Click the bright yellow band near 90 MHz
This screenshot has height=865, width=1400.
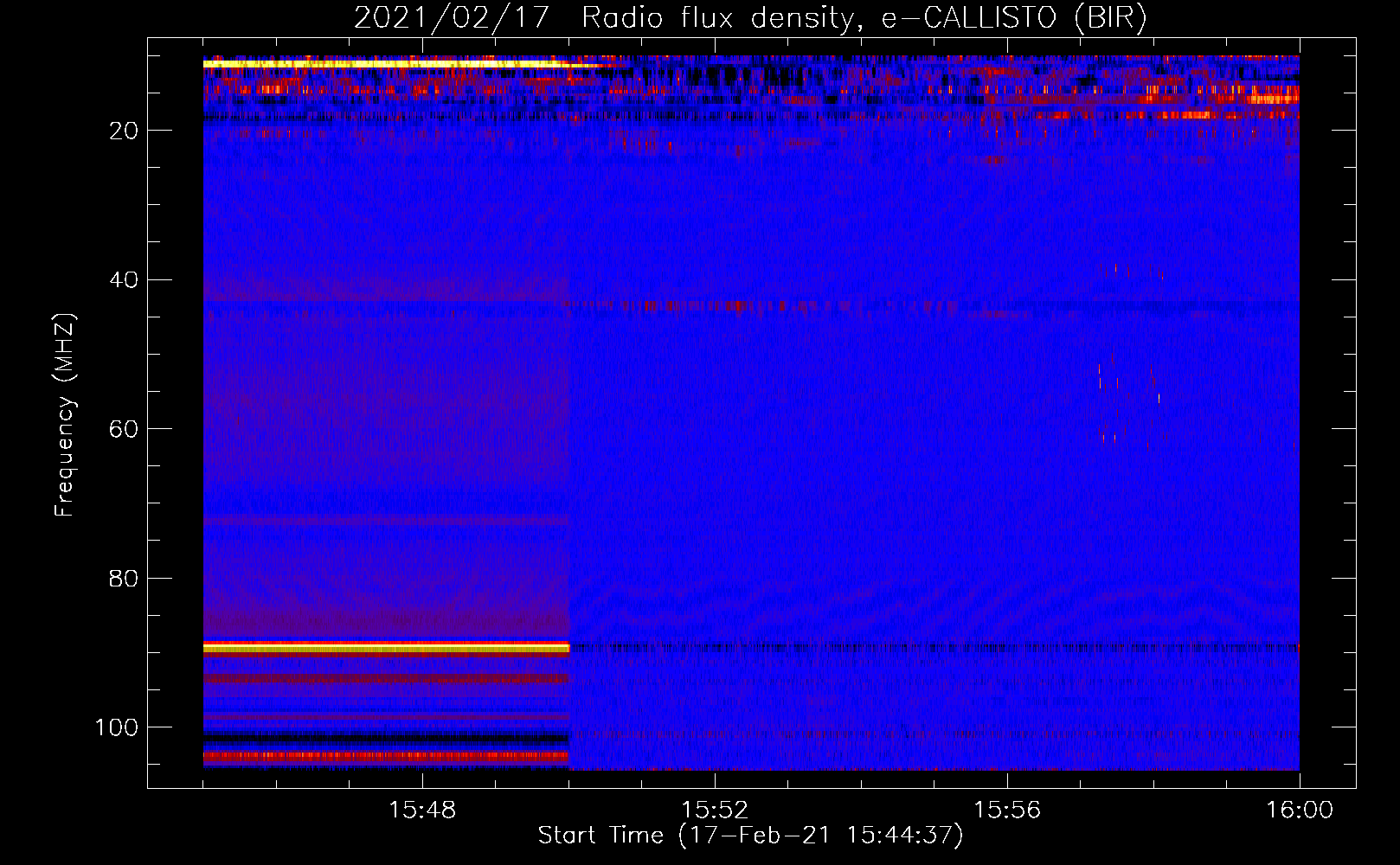(x=386, y=647)
